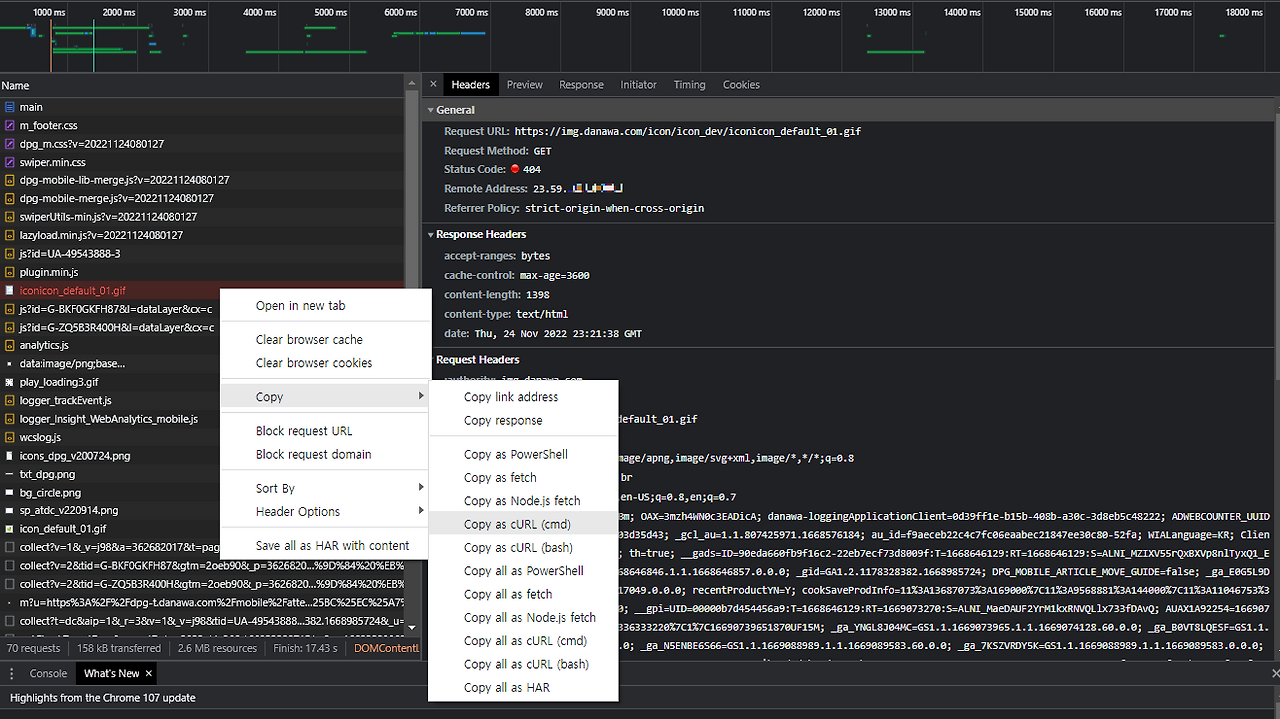Viewport: 1280px width, 719px height.
Task: Click the m_footer.css stylesheet icon
Action: [x=9, y=125]
